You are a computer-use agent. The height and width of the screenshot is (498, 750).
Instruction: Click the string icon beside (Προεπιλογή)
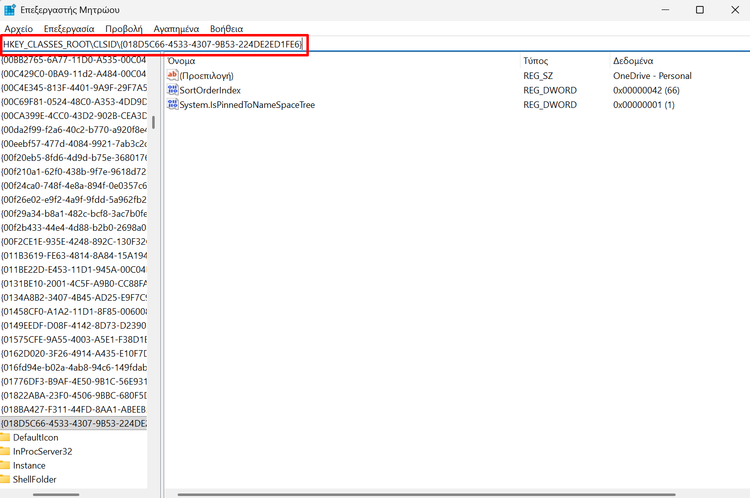coord(172,76)
